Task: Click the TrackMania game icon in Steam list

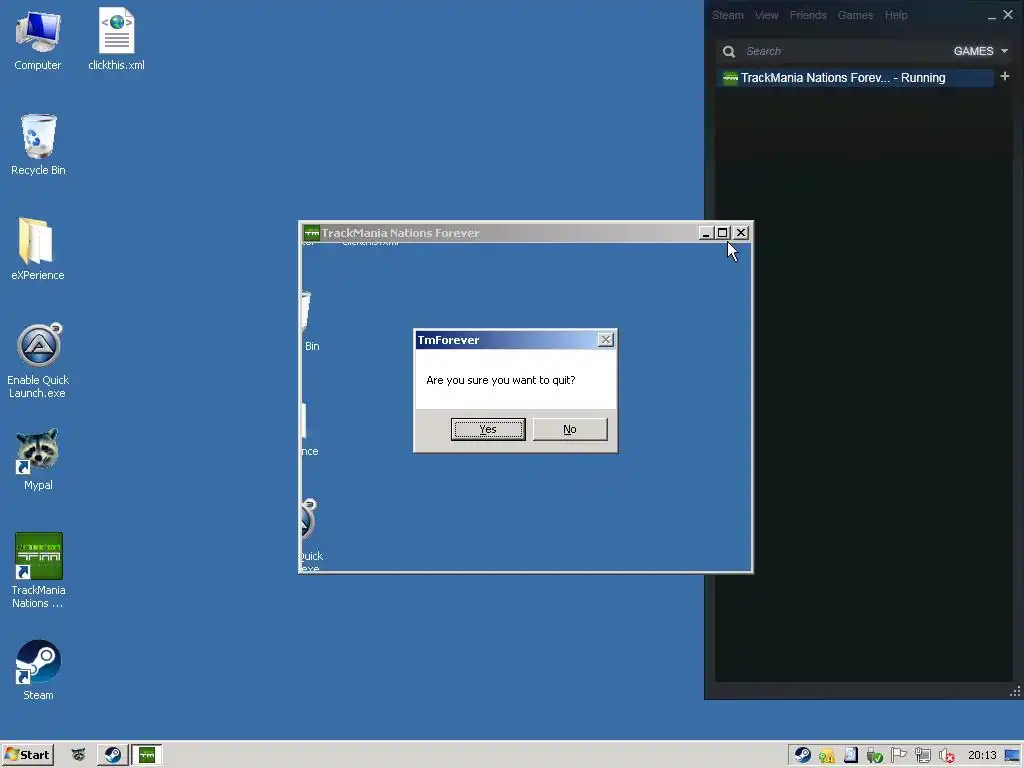Action: point(730,78)
